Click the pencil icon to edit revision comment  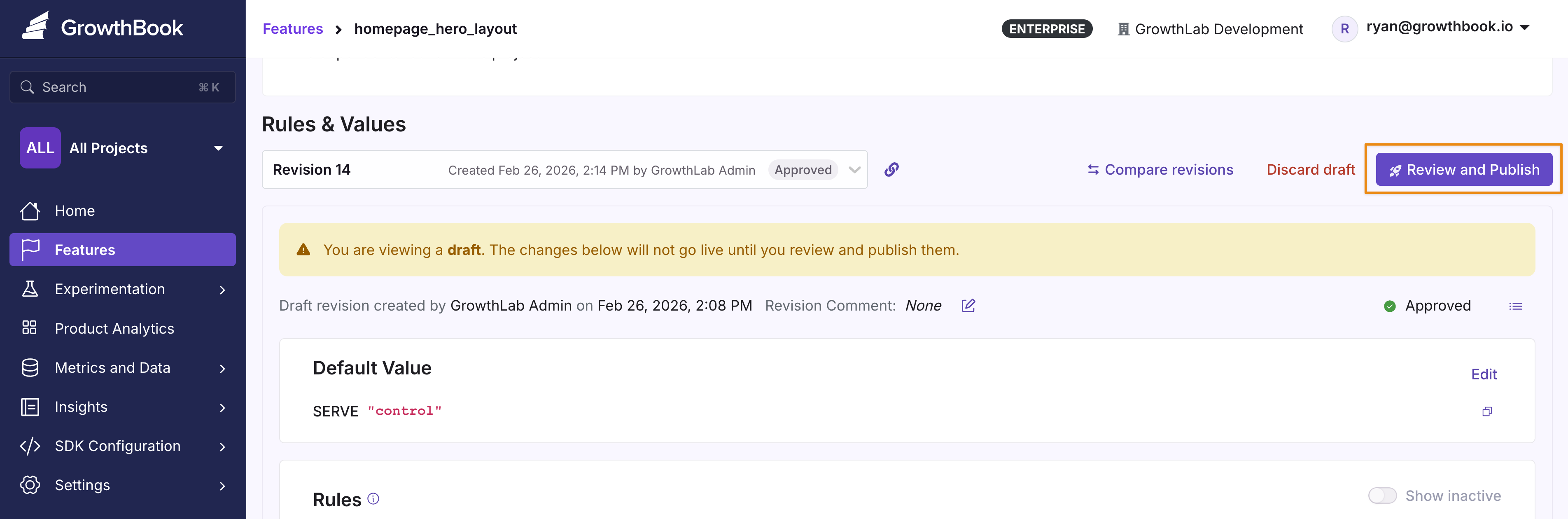968,306
